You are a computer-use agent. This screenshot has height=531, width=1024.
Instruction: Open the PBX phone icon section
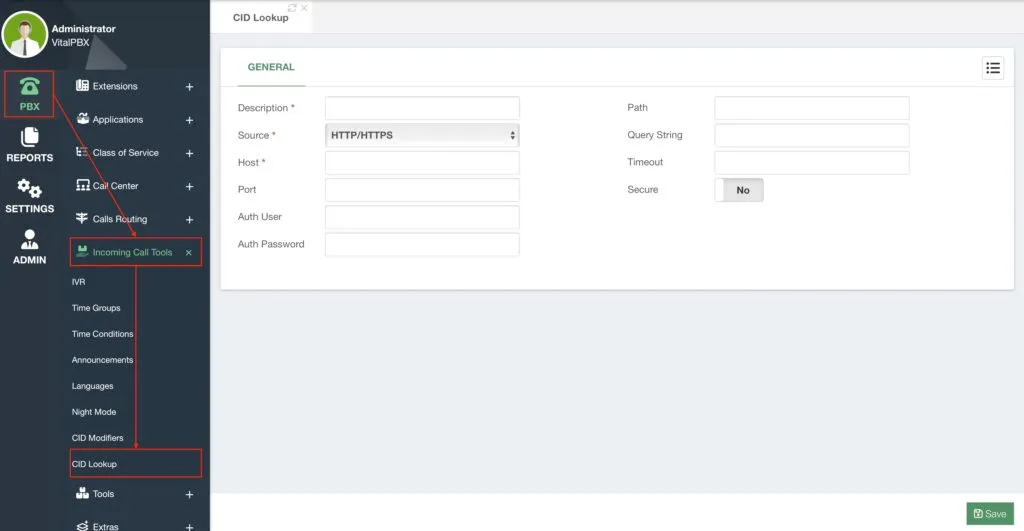[x=29, y=94]
